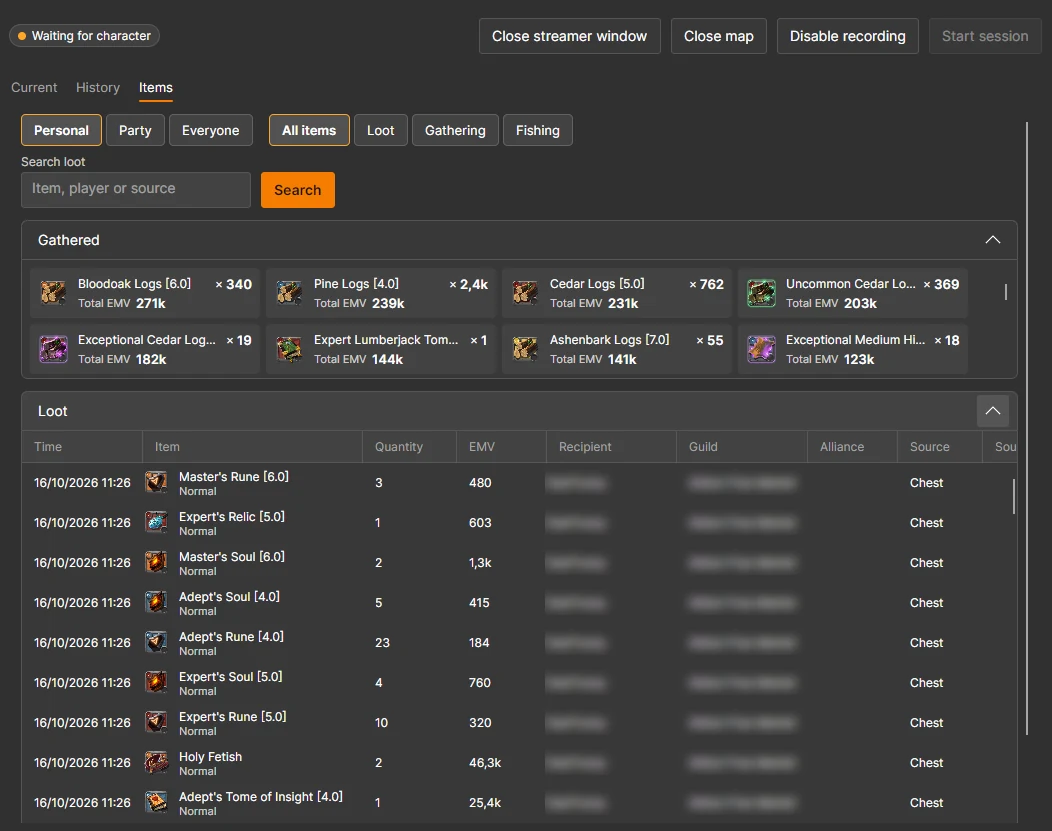Click the Close map button
Screen dimensions: 1052x831
click(x=719, y=36)
